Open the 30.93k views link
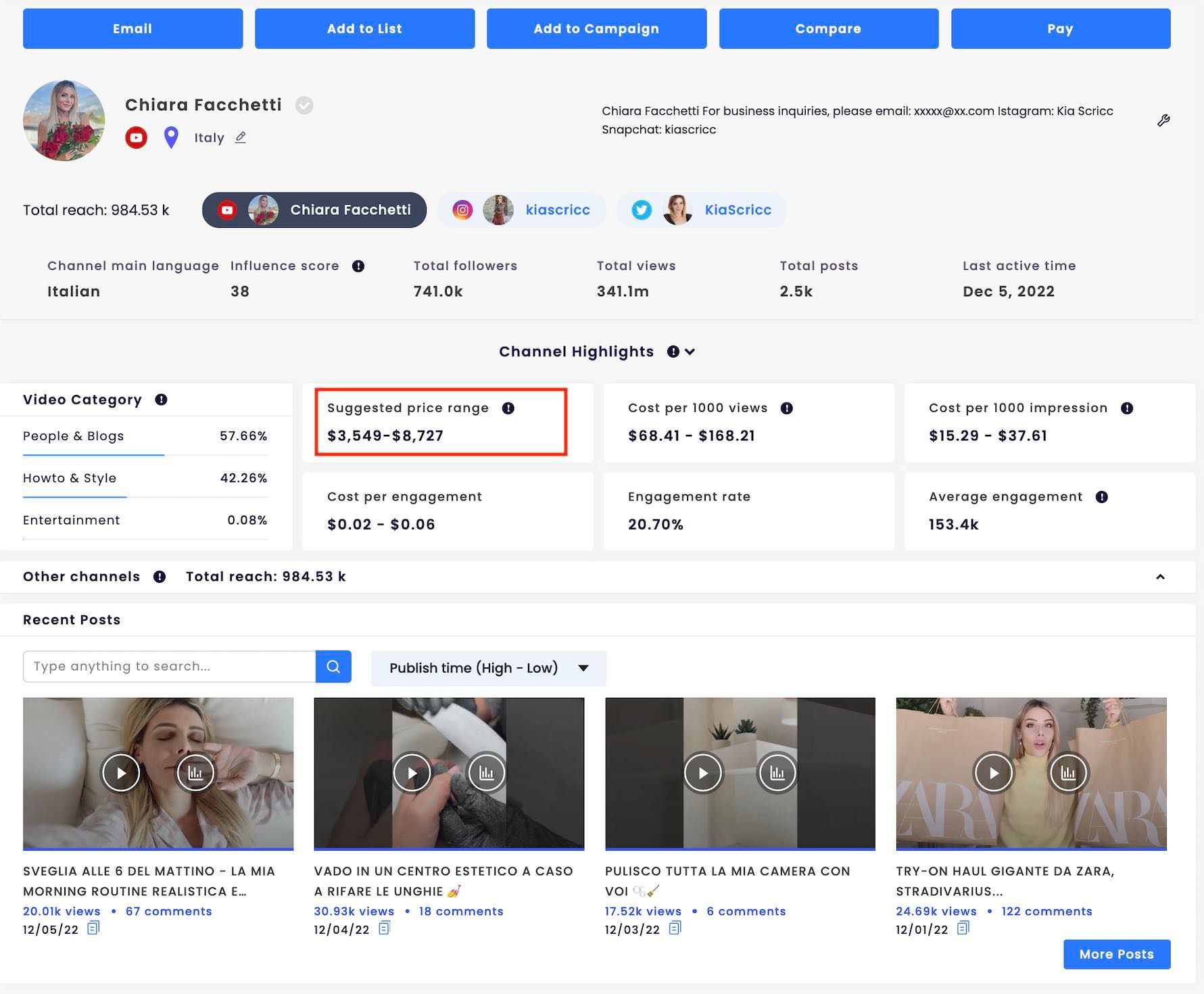Image resolution: width=1204 pixels, height=994 pixels. click(x=354, y=911)
